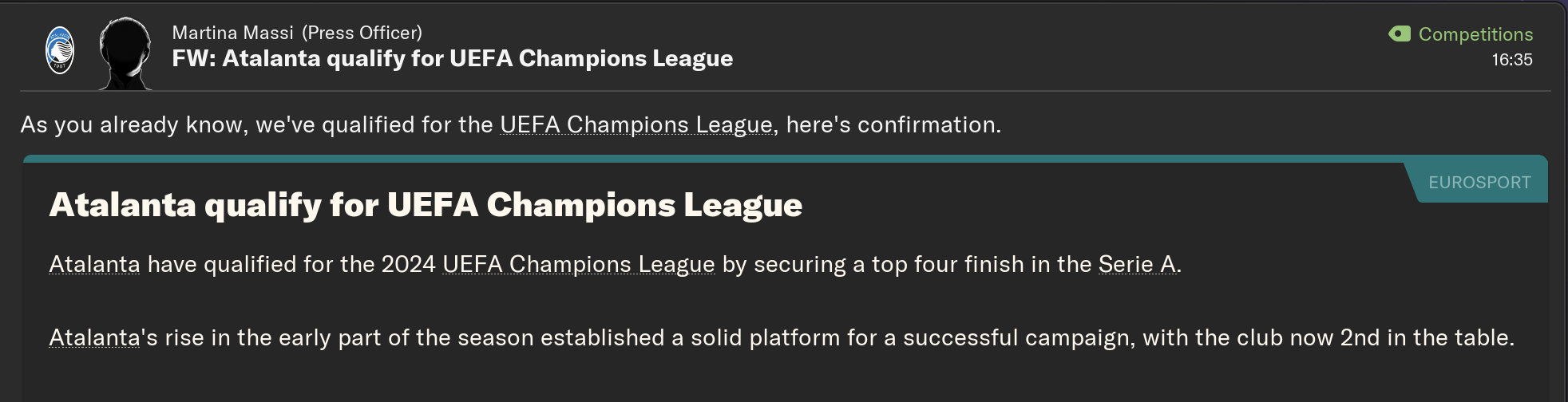Open UEFA Champions League link in intro sentence
Image resolution: width=1568 pixels, height=402 pixels.
click(636, 125)
